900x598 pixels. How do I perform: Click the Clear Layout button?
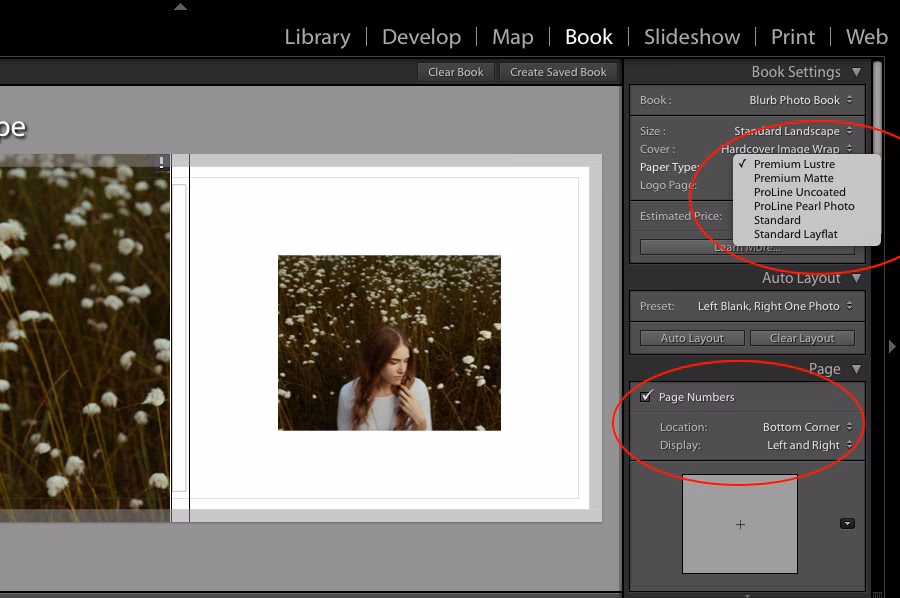802,337
